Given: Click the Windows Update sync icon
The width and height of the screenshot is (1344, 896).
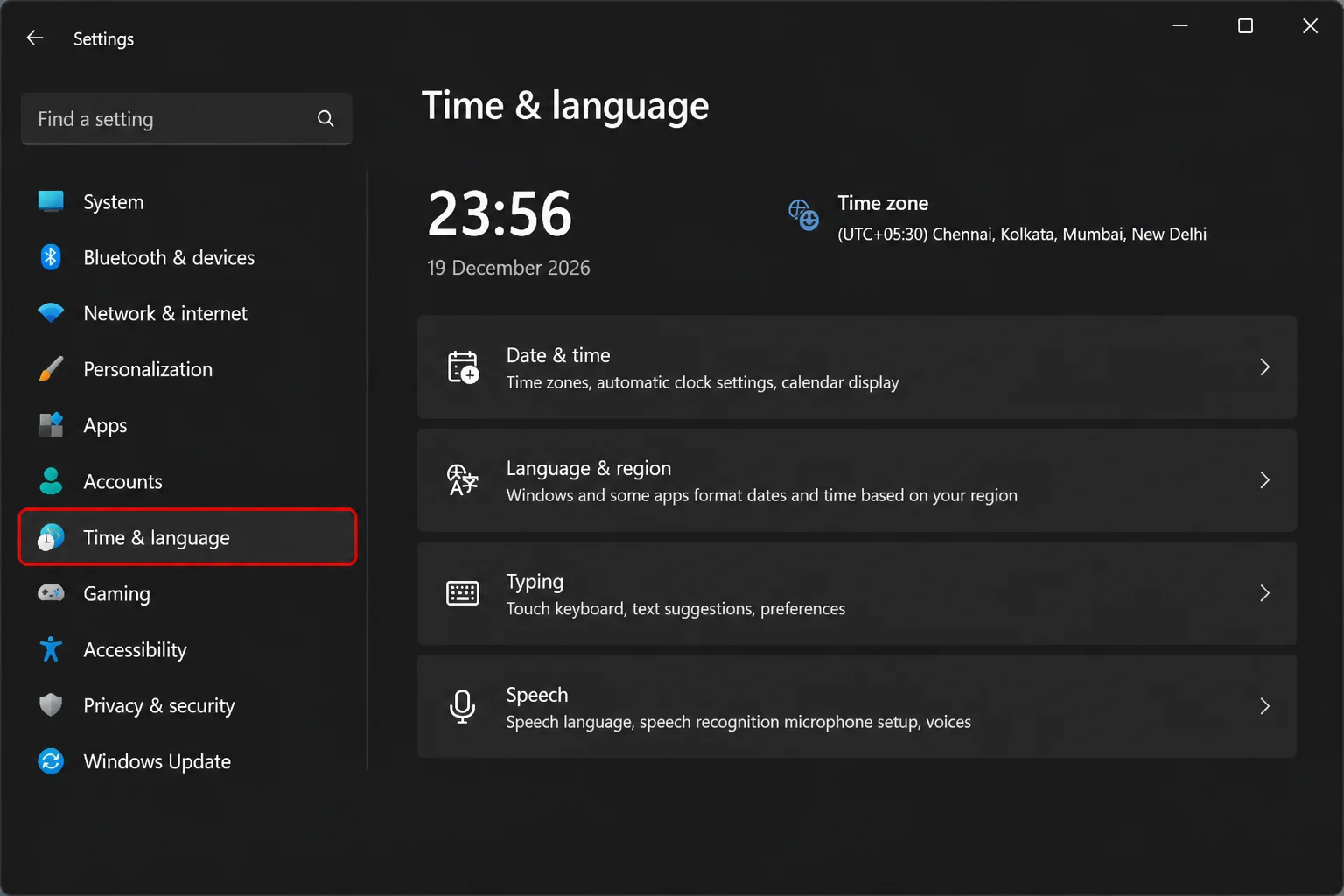Looking at the screenshot, I should click(51, 761).
